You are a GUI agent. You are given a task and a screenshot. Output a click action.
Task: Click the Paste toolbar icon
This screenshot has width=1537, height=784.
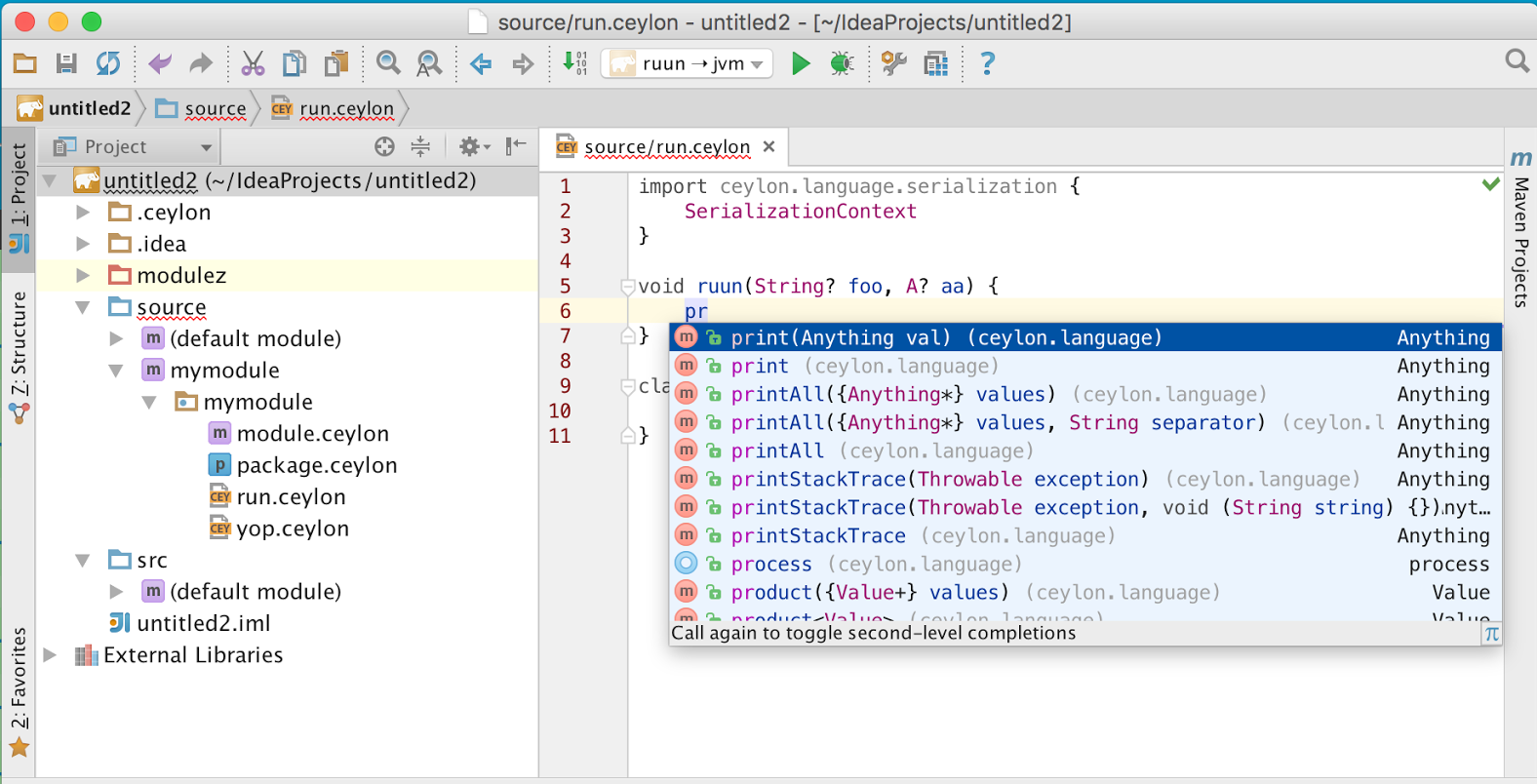click(336, 64)
